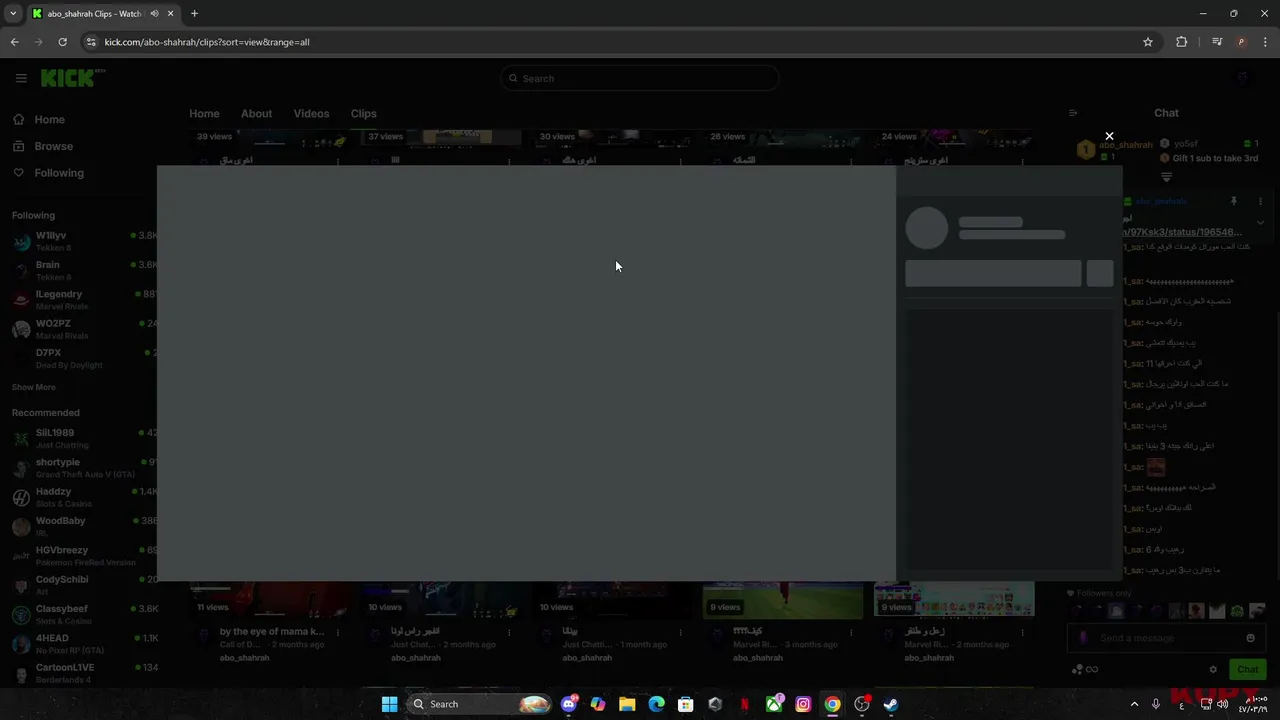Switch to channel Home tab

[x=204, y=114]
